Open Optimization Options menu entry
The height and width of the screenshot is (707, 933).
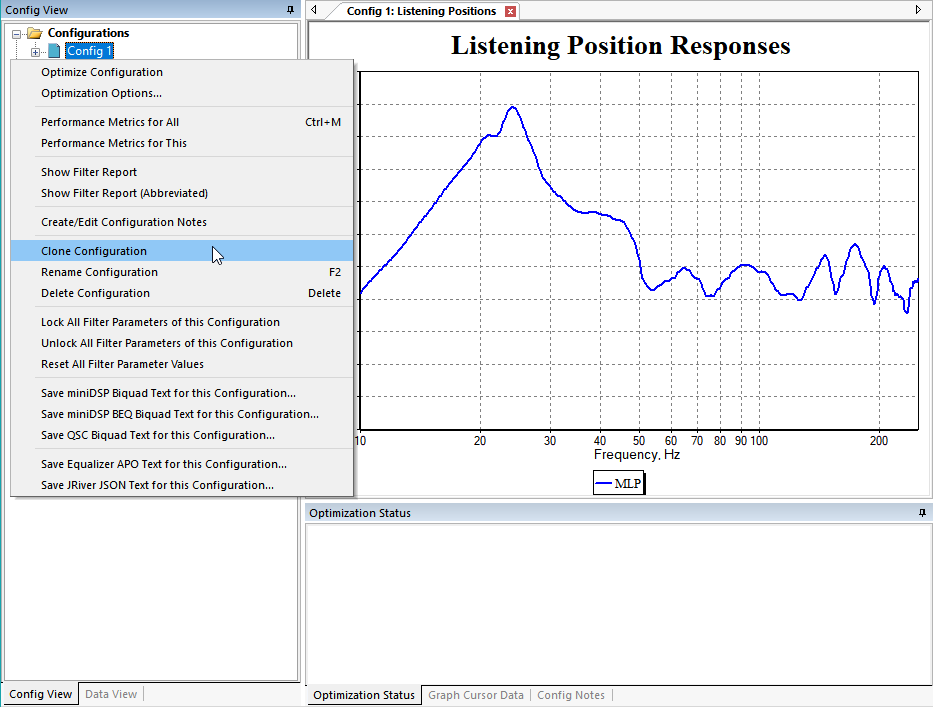[182, 93]
